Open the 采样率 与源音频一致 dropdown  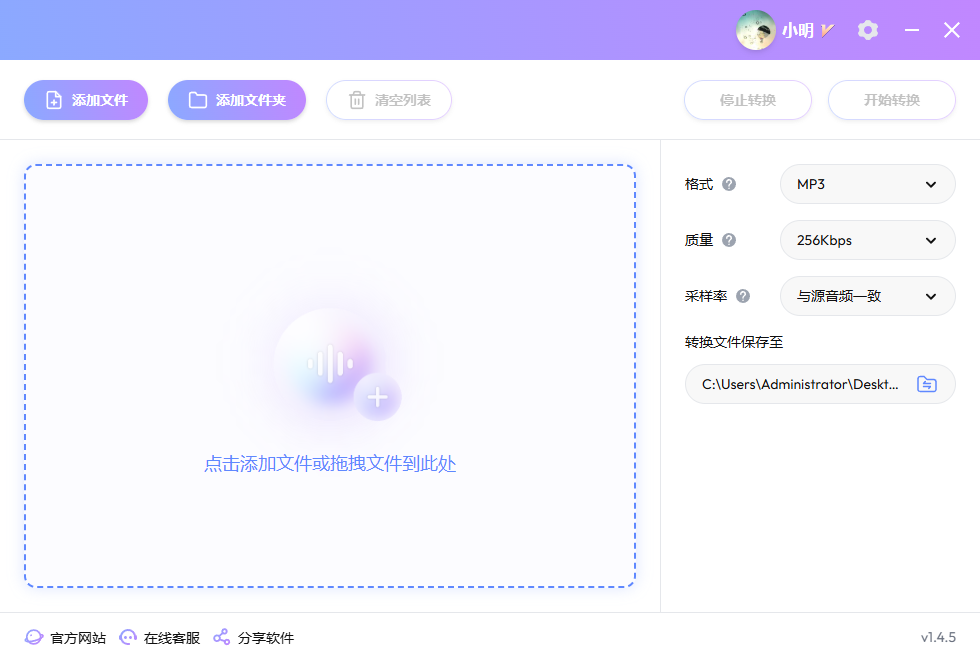click(868, 296)
